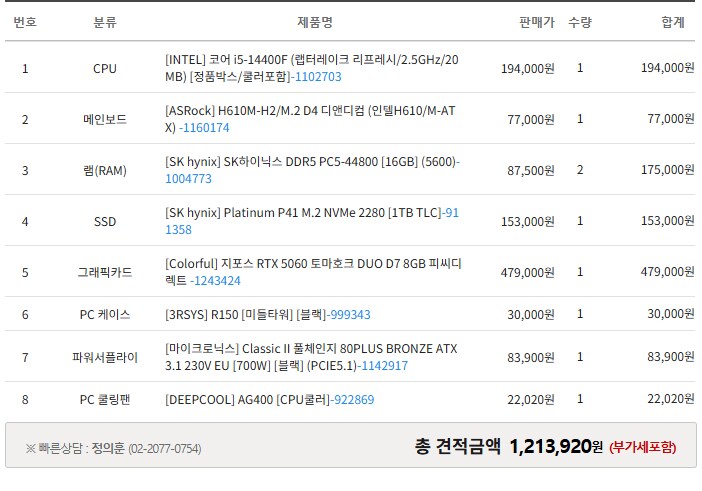Viewport: 702px width, 491px height.
Task: Click the 빠른상담 정의훈 contact text
Action: tap(113, 448)
